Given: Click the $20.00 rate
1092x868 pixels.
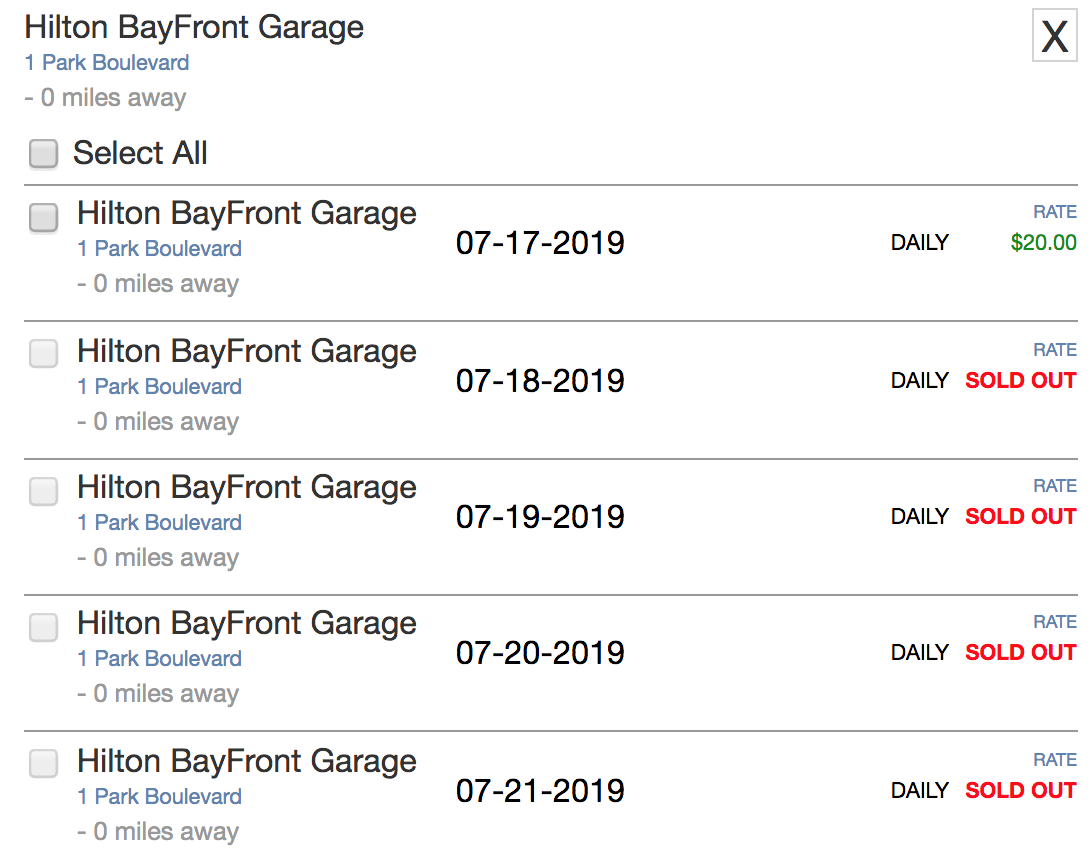Looking at the screenshot, I should 1043,242.
